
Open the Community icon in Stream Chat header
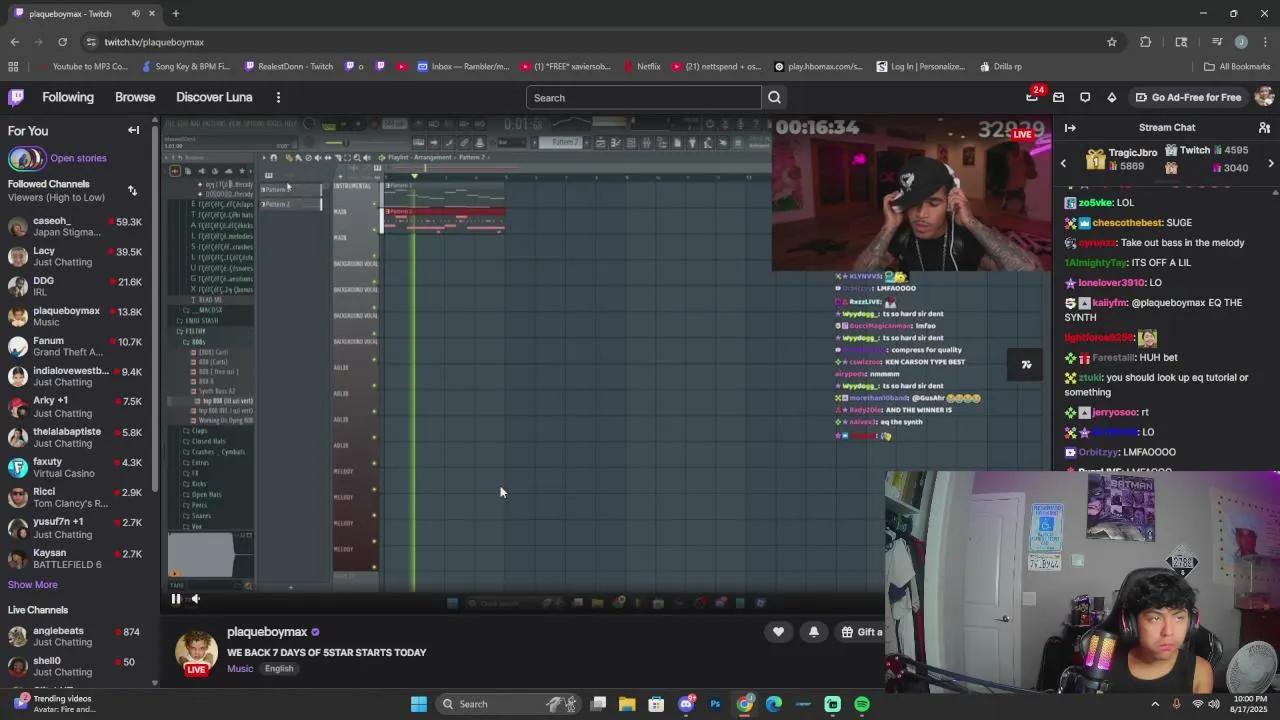(1264, 128)
